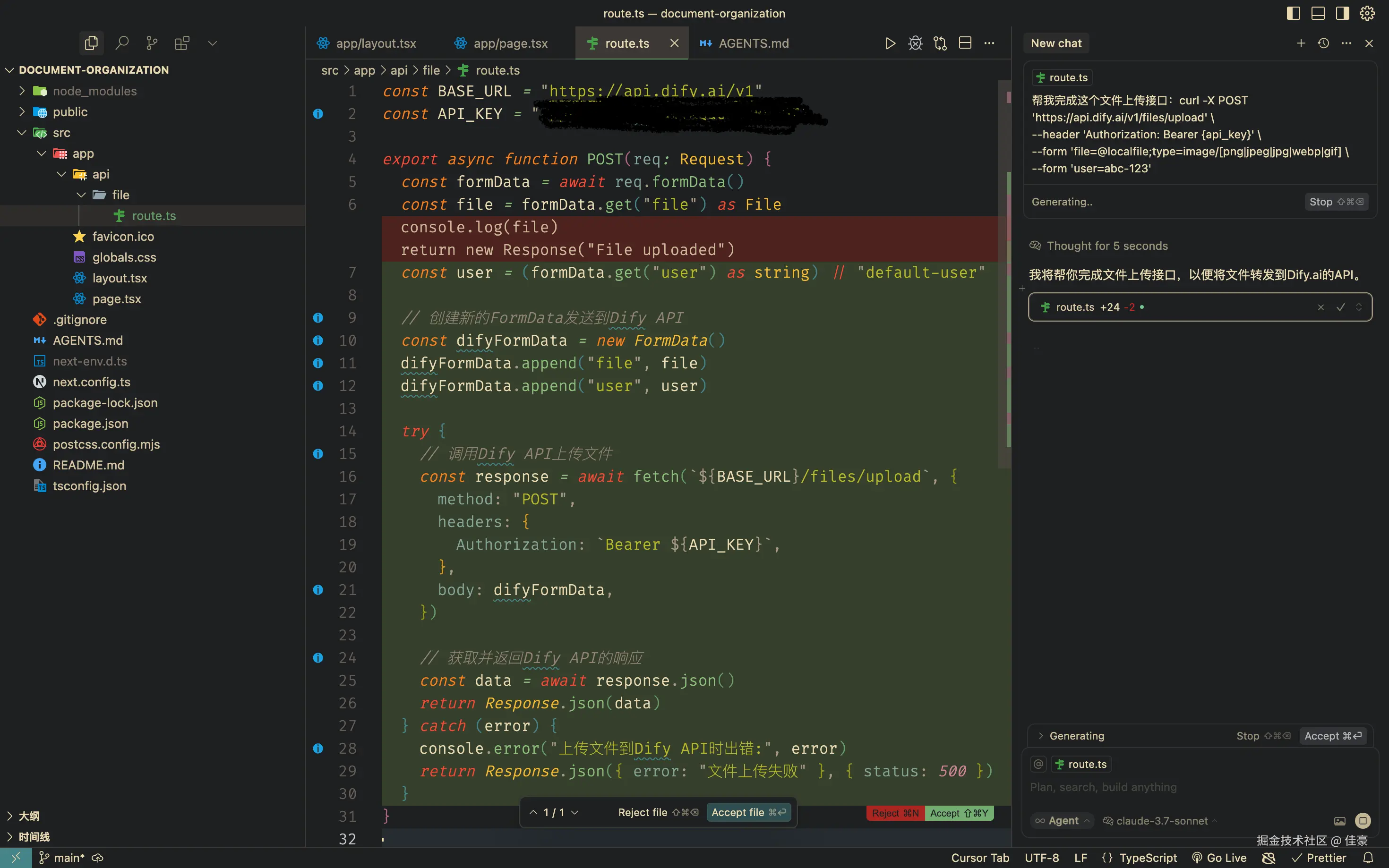1389x868 pixels.
Task: Open notifications bell in status bar
Action: pos(1368,858)
